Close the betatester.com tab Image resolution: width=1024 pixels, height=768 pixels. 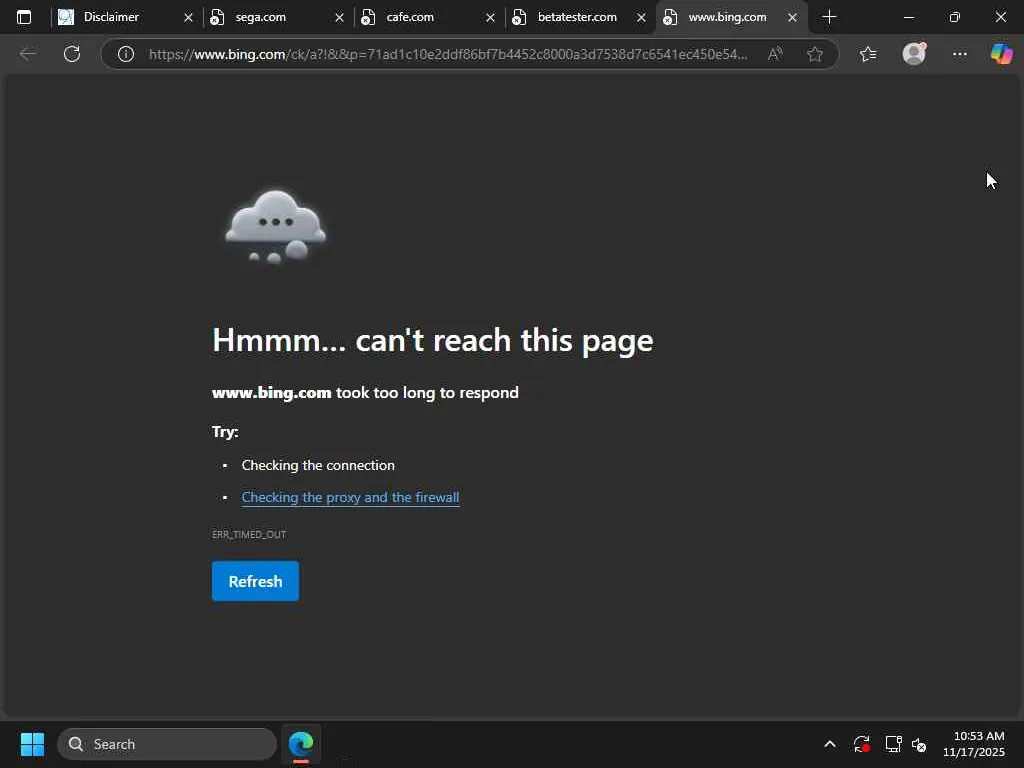pyautogui.click(x=641, y=18)
